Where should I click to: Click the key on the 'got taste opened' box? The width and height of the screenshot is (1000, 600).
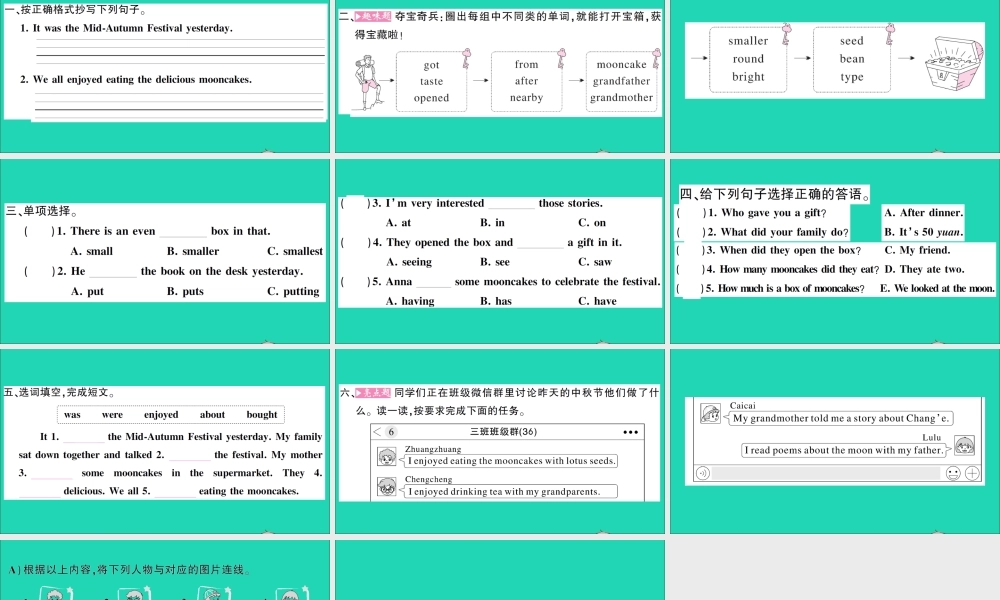pyautogui.click(x=466, y=58)
